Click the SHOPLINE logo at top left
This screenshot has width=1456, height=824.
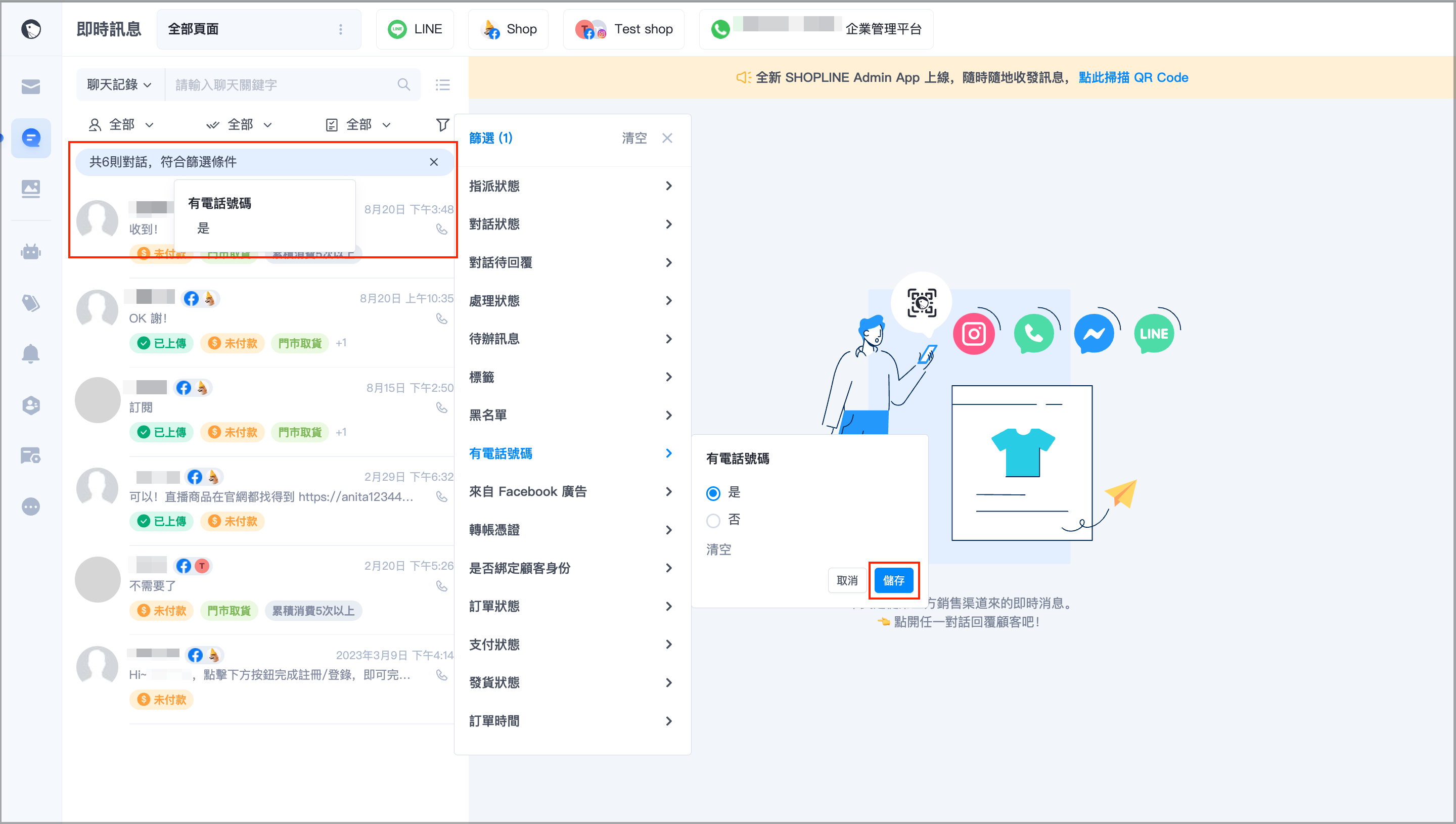point(30,29)
